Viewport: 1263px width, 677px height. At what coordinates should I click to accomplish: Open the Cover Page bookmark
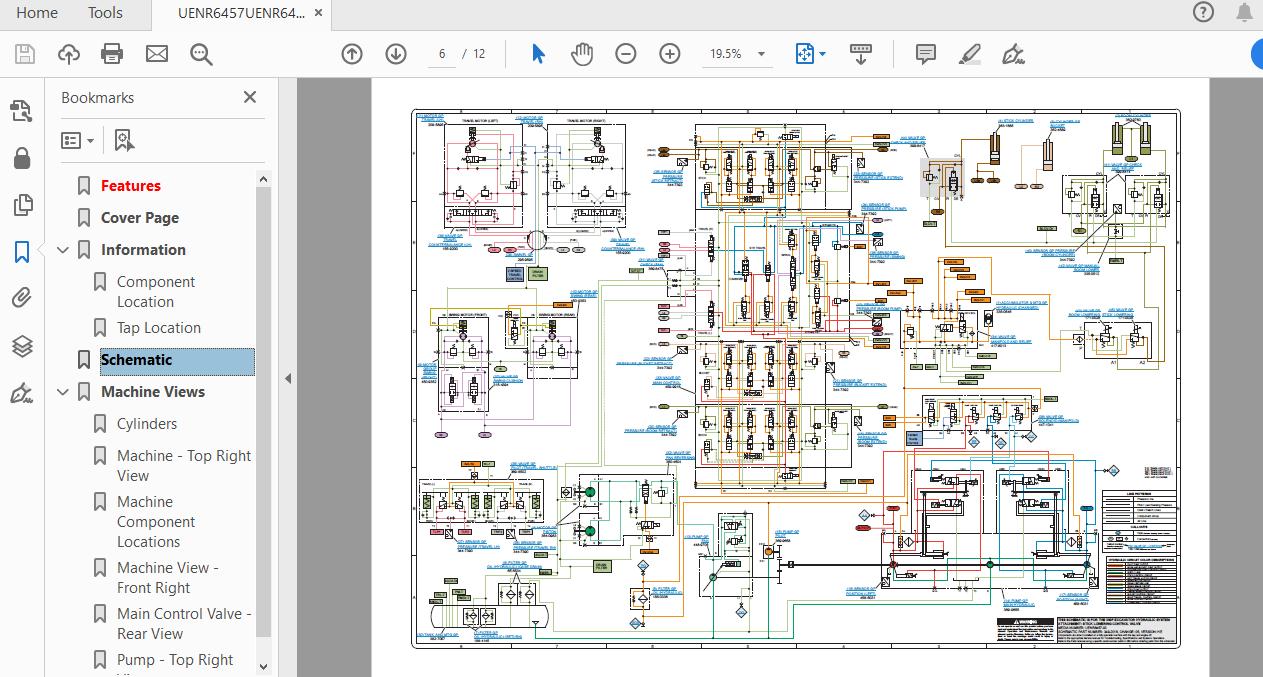[x=139, y=218]
